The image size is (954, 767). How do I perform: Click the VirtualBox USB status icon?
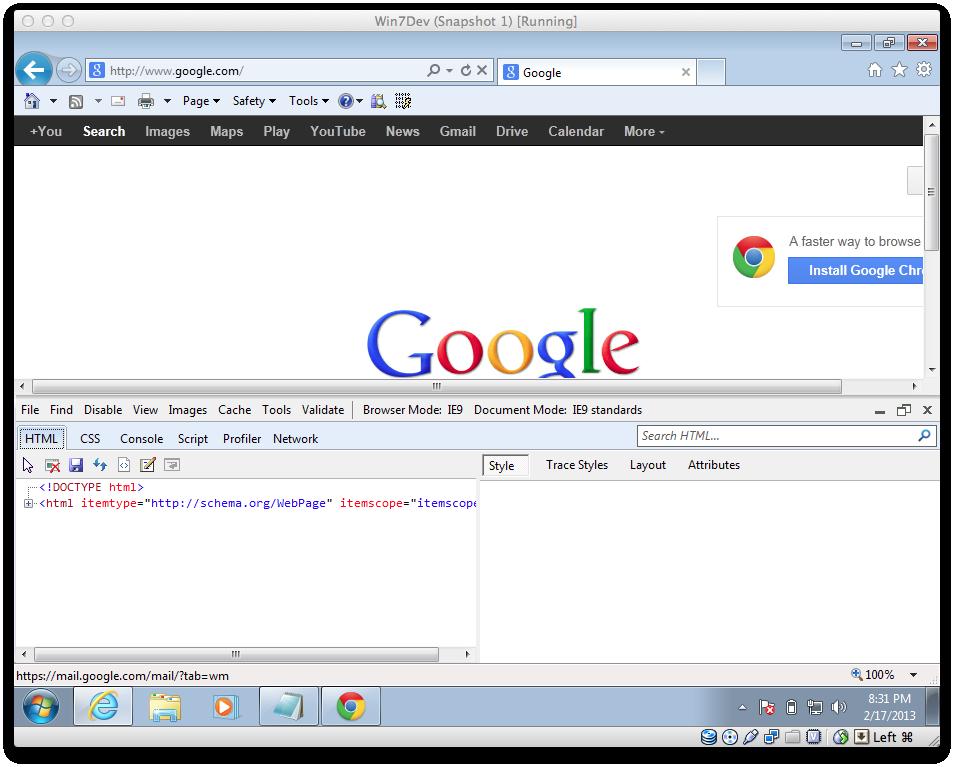click(751, 737)
